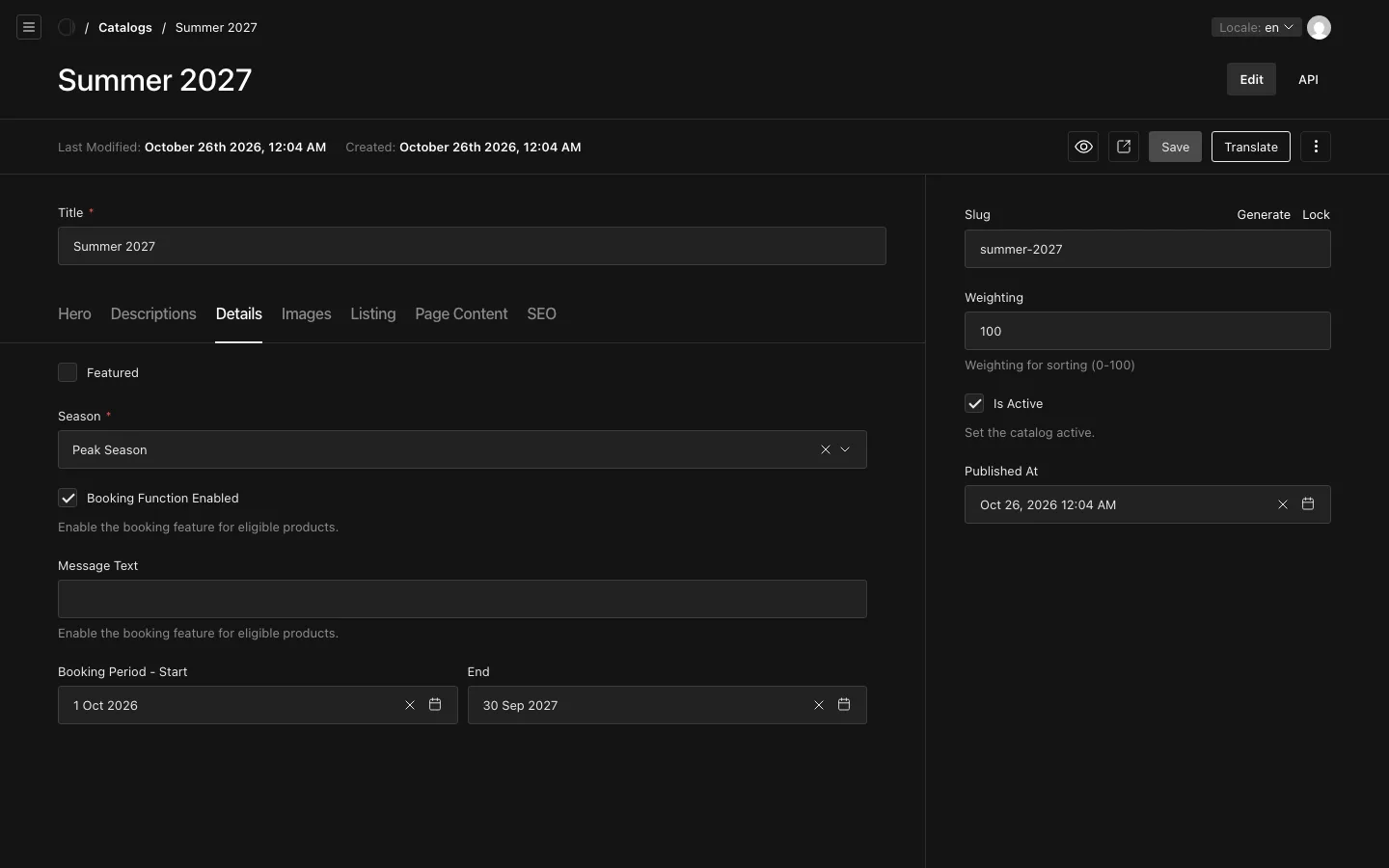
Task: Click the Summer 2027 page heading
Action: pos(154,79)
